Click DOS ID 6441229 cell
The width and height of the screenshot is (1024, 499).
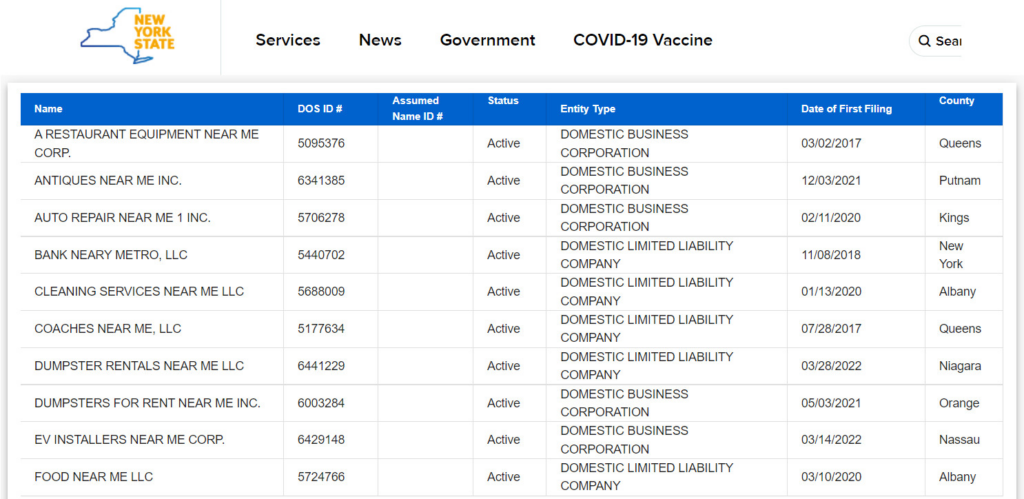[321, 366]
